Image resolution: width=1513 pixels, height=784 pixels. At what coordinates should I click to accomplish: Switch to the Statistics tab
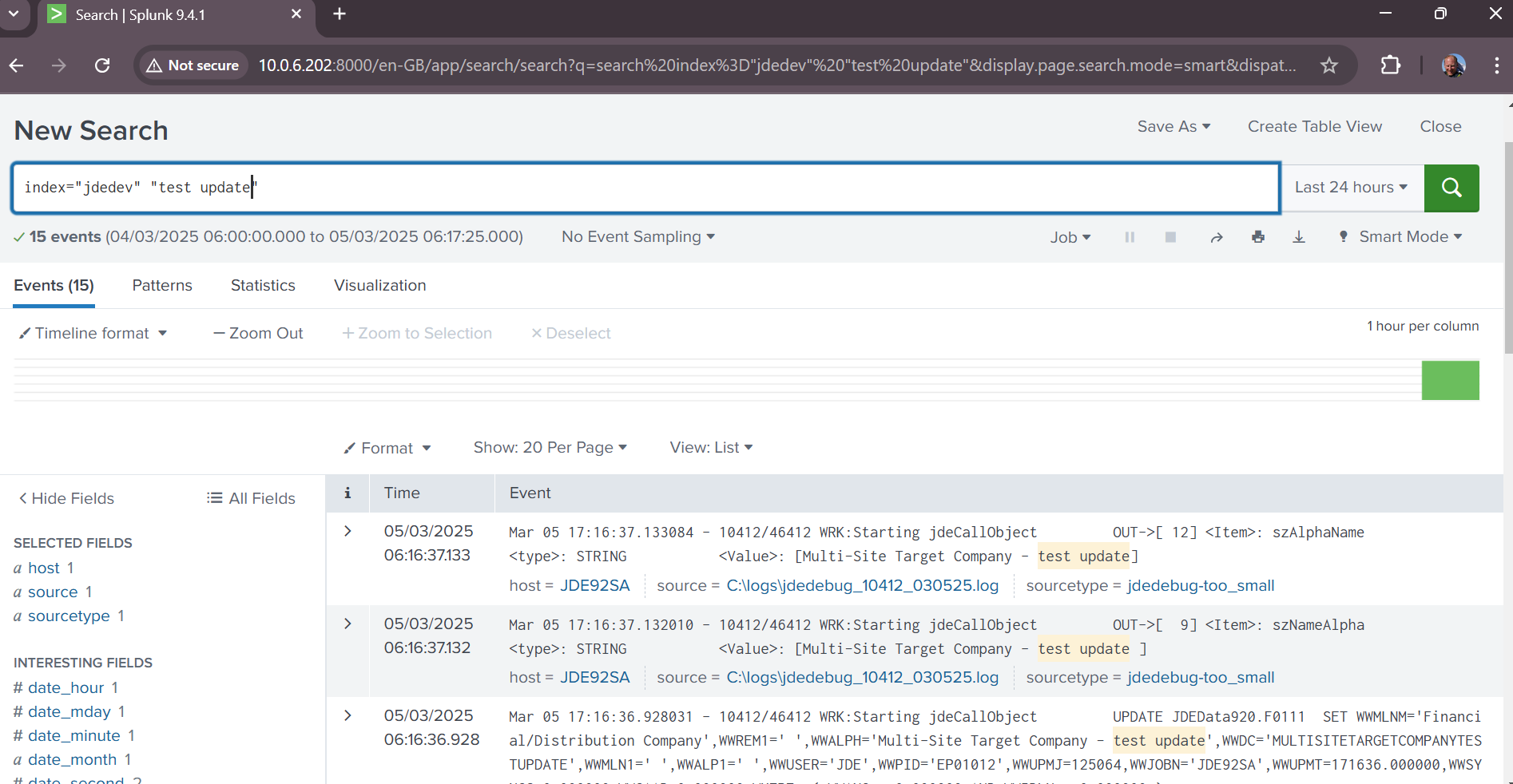263,286
